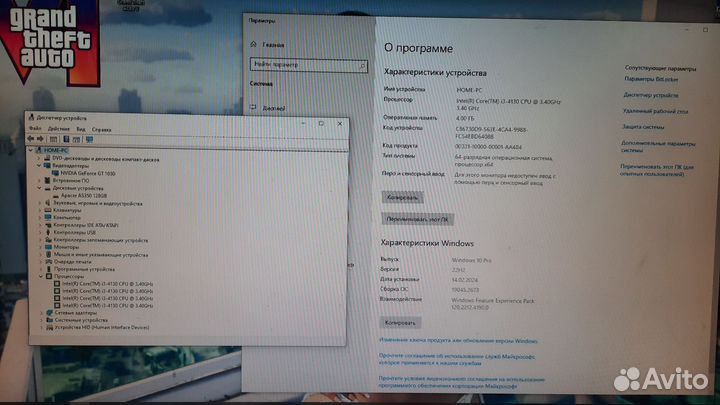
Task: Collapse the Процессоры node
Action: (x=41, y=276)
